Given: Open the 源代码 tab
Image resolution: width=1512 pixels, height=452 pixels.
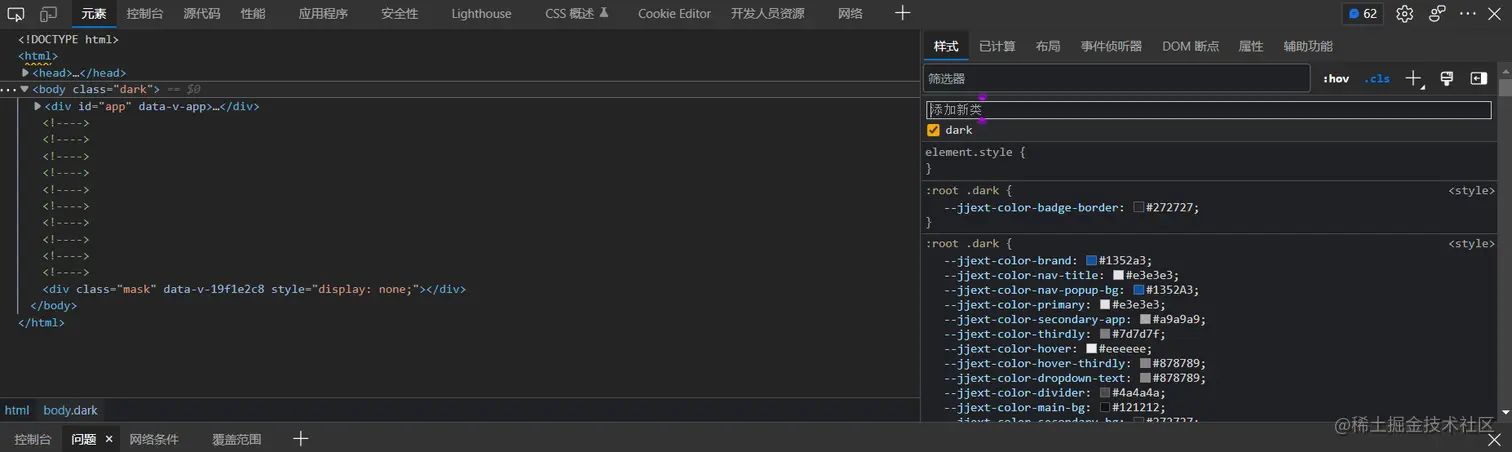Looking at the screenshot, I should [x=202, y=14].
